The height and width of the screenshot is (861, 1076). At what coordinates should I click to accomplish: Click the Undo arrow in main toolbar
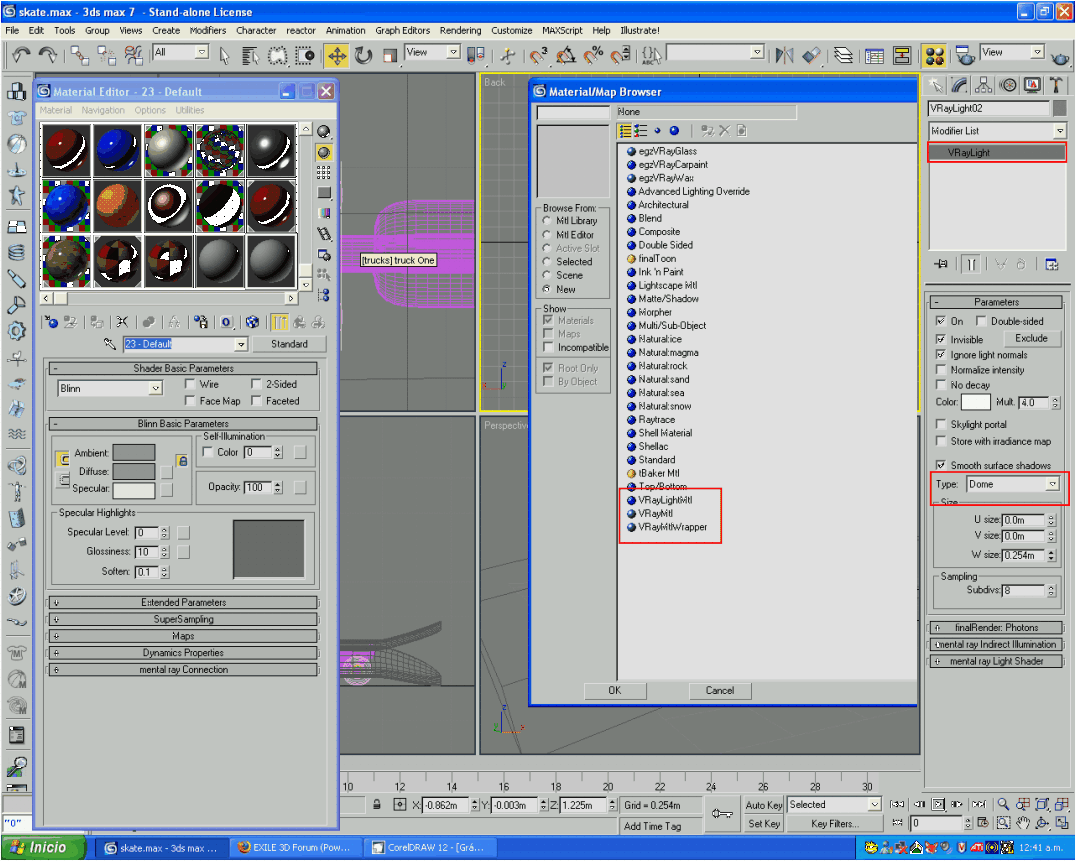pyautogui.click(x=21, y=55)
